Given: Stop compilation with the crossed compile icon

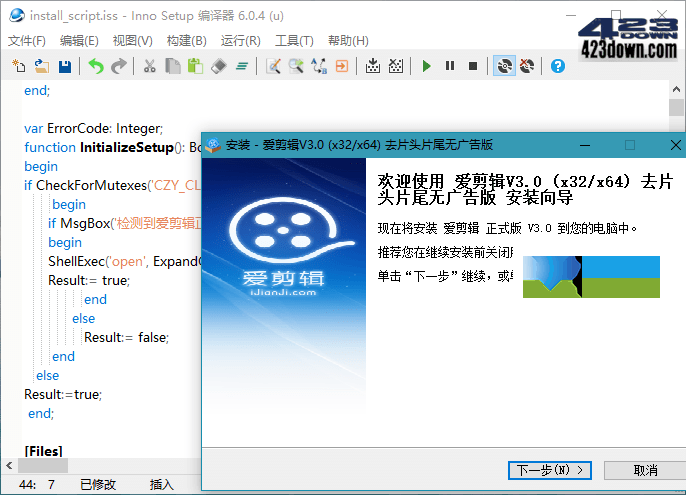Looking at the screenshot, I should click(396, 66).
